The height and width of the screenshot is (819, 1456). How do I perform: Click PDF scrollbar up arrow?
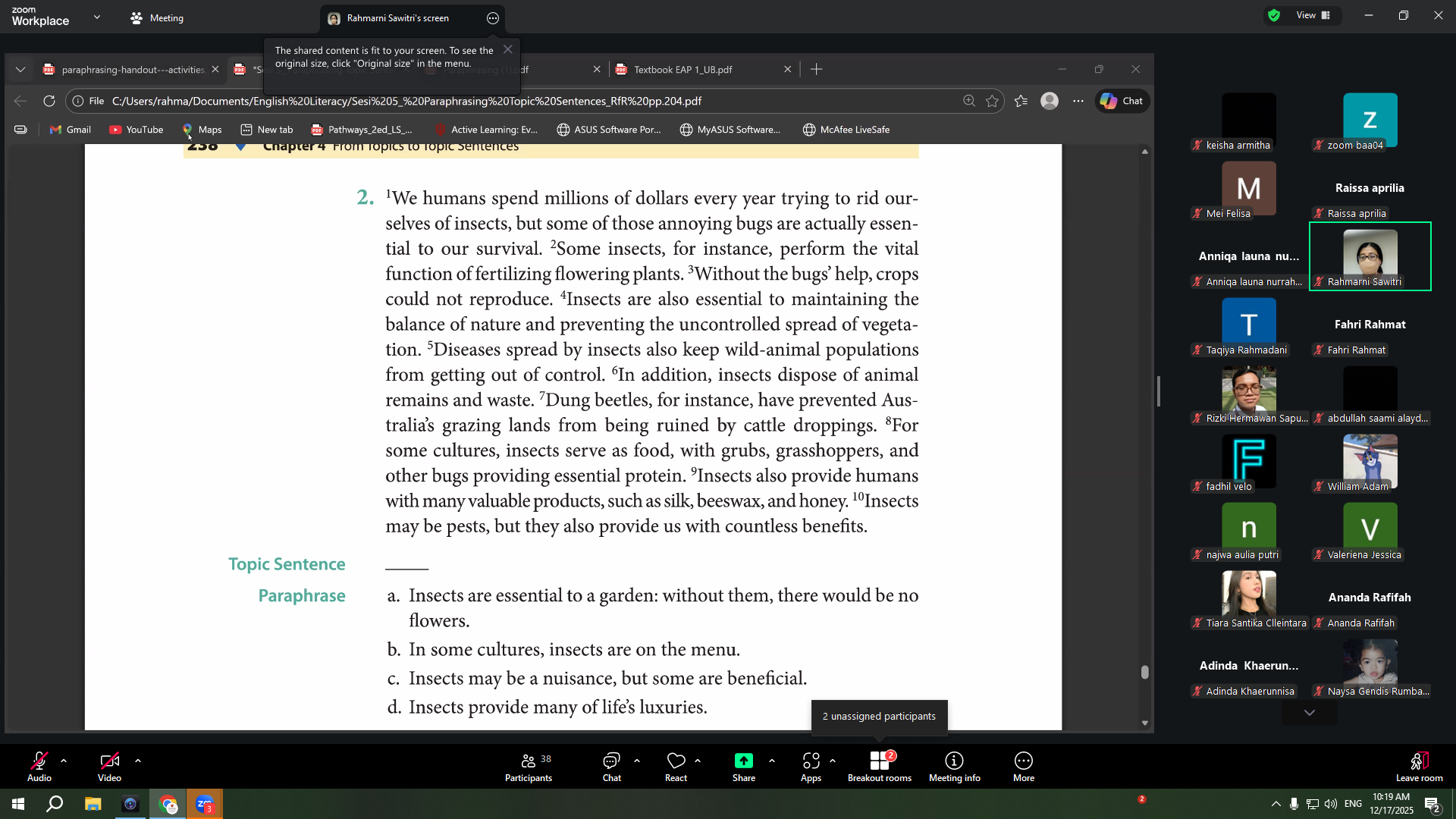[x=1144, y=152]
